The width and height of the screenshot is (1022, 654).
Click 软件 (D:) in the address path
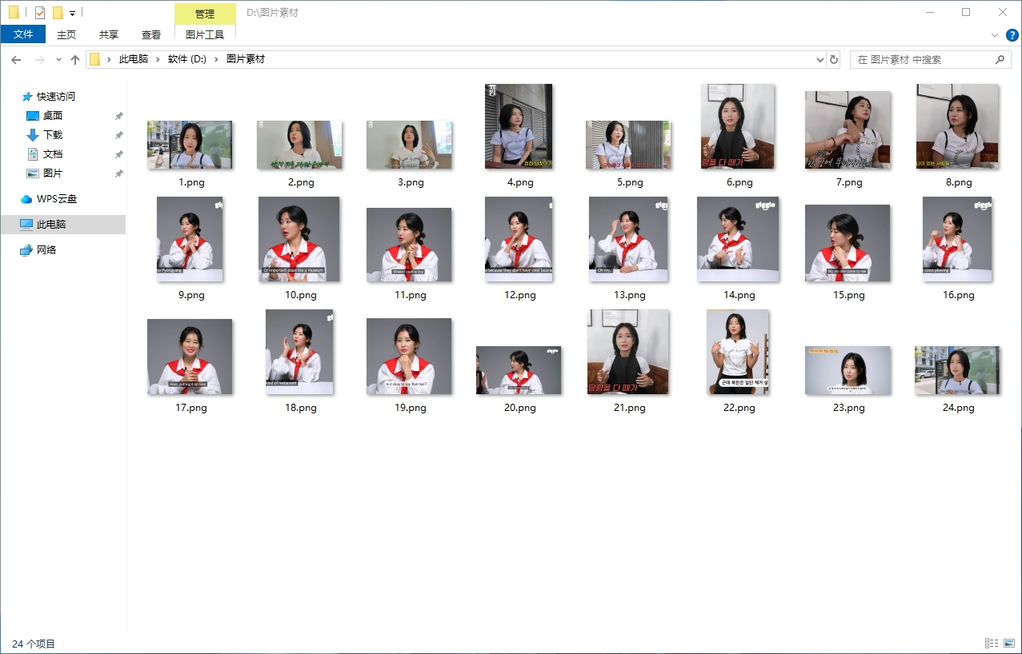(186, 60)
